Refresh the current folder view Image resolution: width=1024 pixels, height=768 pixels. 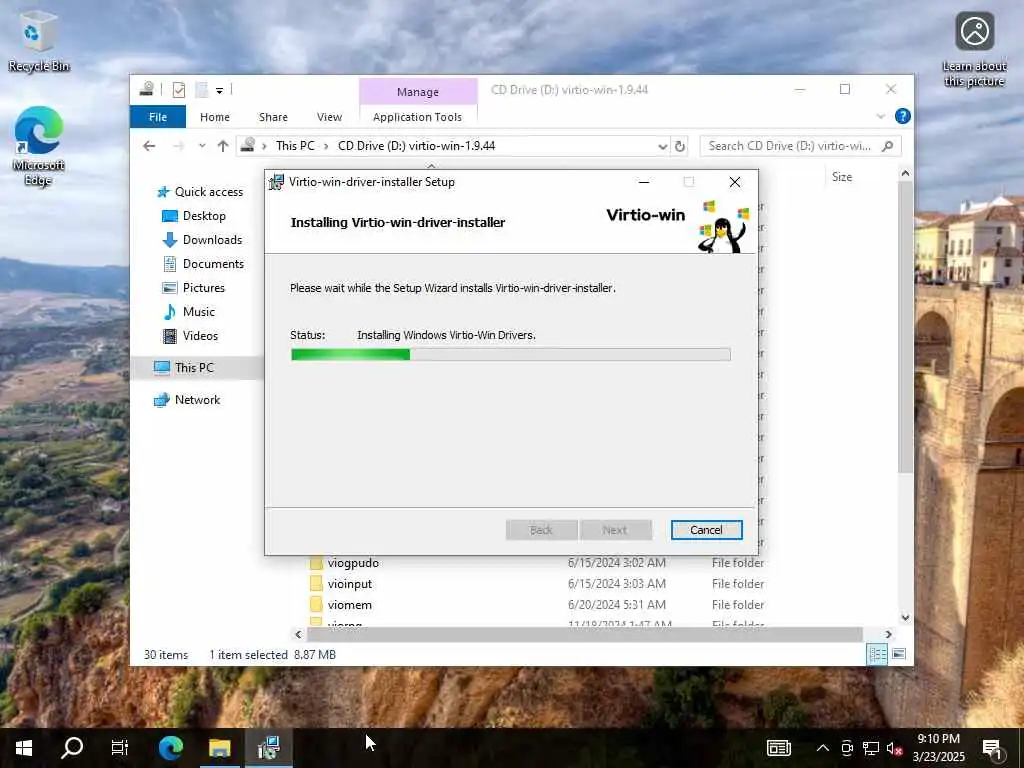pyautogui.click(x=680, y=146)
